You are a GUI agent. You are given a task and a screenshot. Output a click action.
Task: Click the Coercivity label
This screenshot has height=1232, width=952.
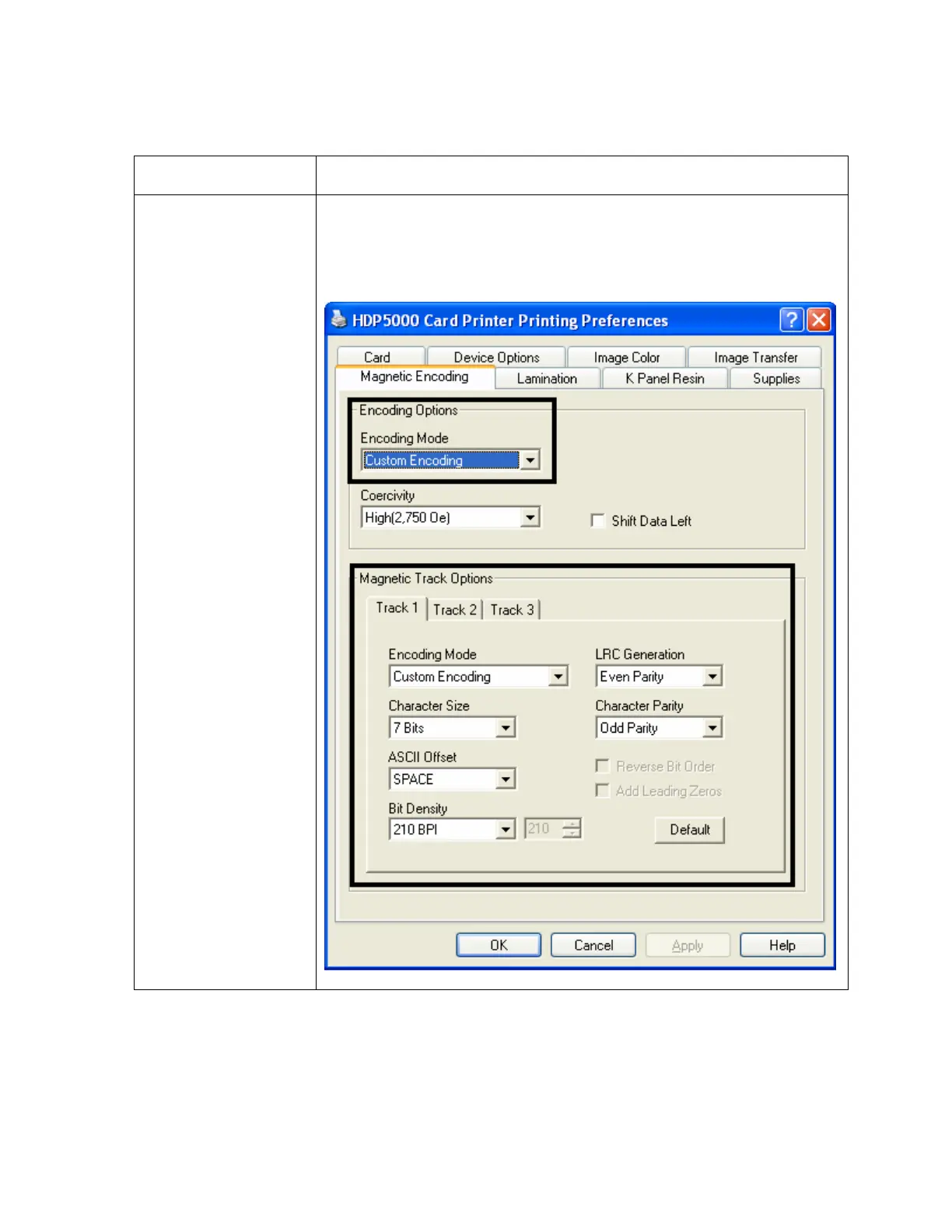pos(387,495)
